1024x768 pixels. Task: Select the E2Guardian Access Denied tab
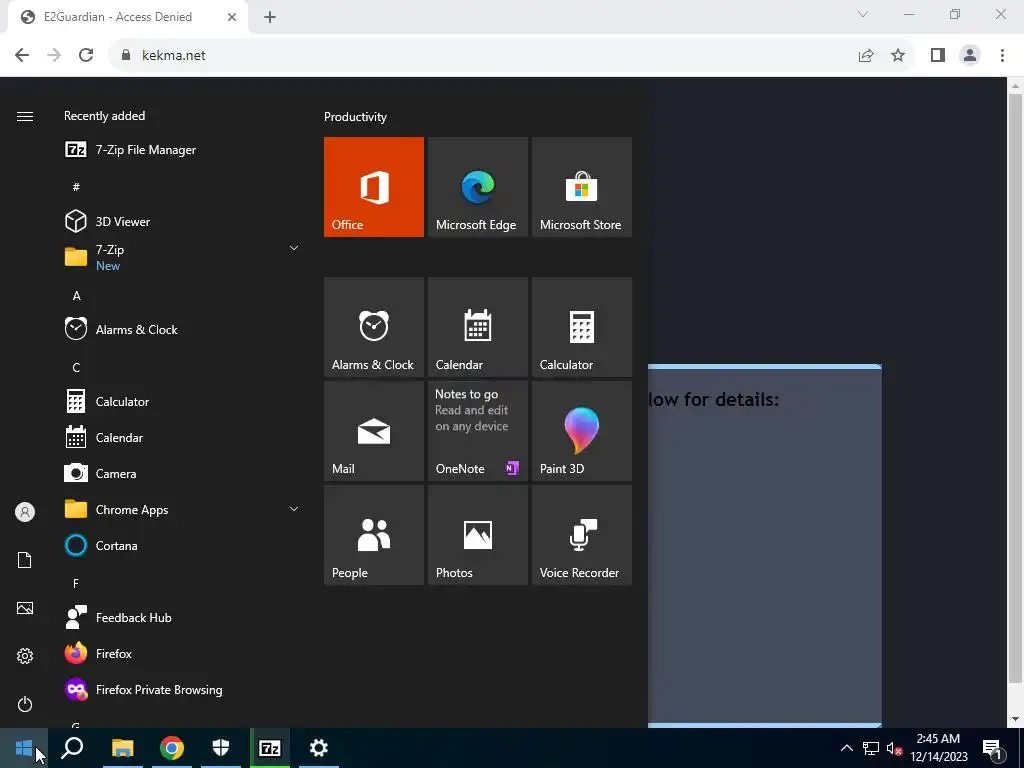tap(127, 17)
